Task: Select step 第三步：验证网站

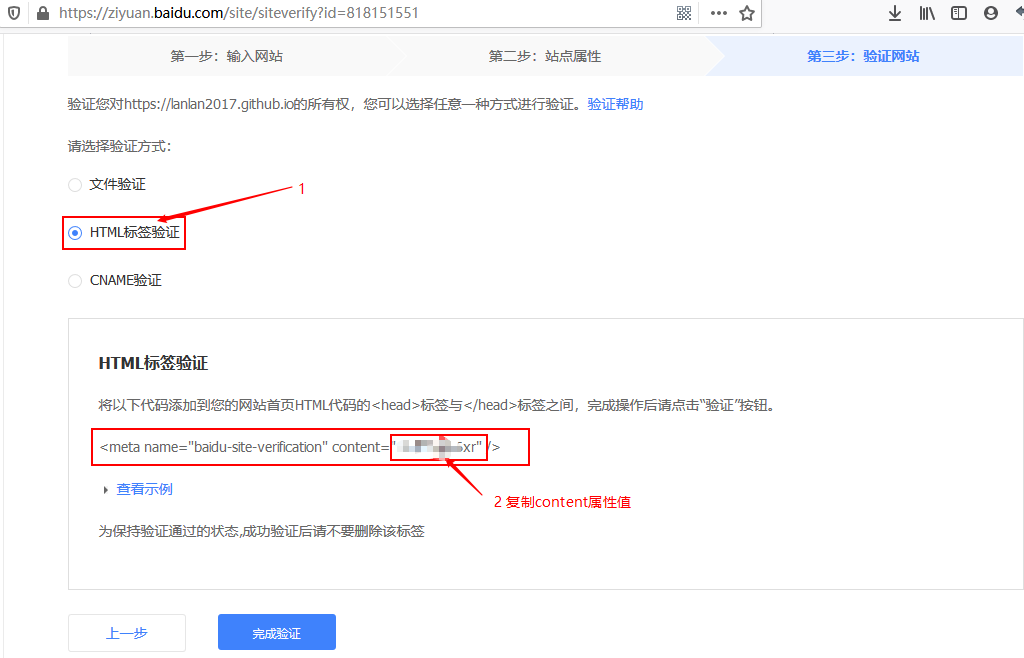Action: pyautogui.click(x=863, y=56)
